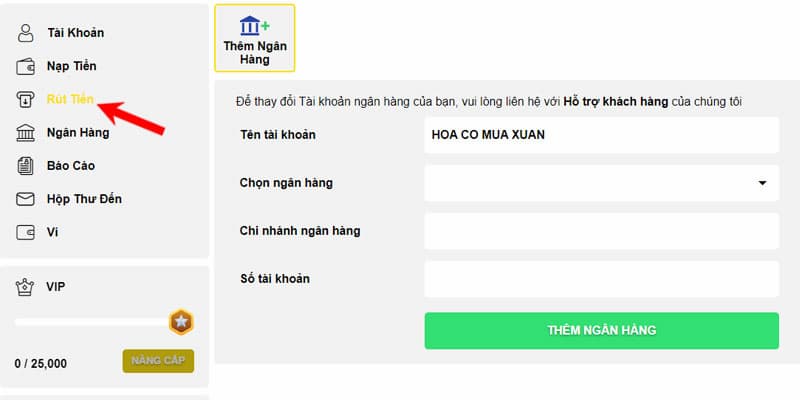Open the Thêm Ngân Hàng tab
This screenshot has width=800, height=400.
255,38
